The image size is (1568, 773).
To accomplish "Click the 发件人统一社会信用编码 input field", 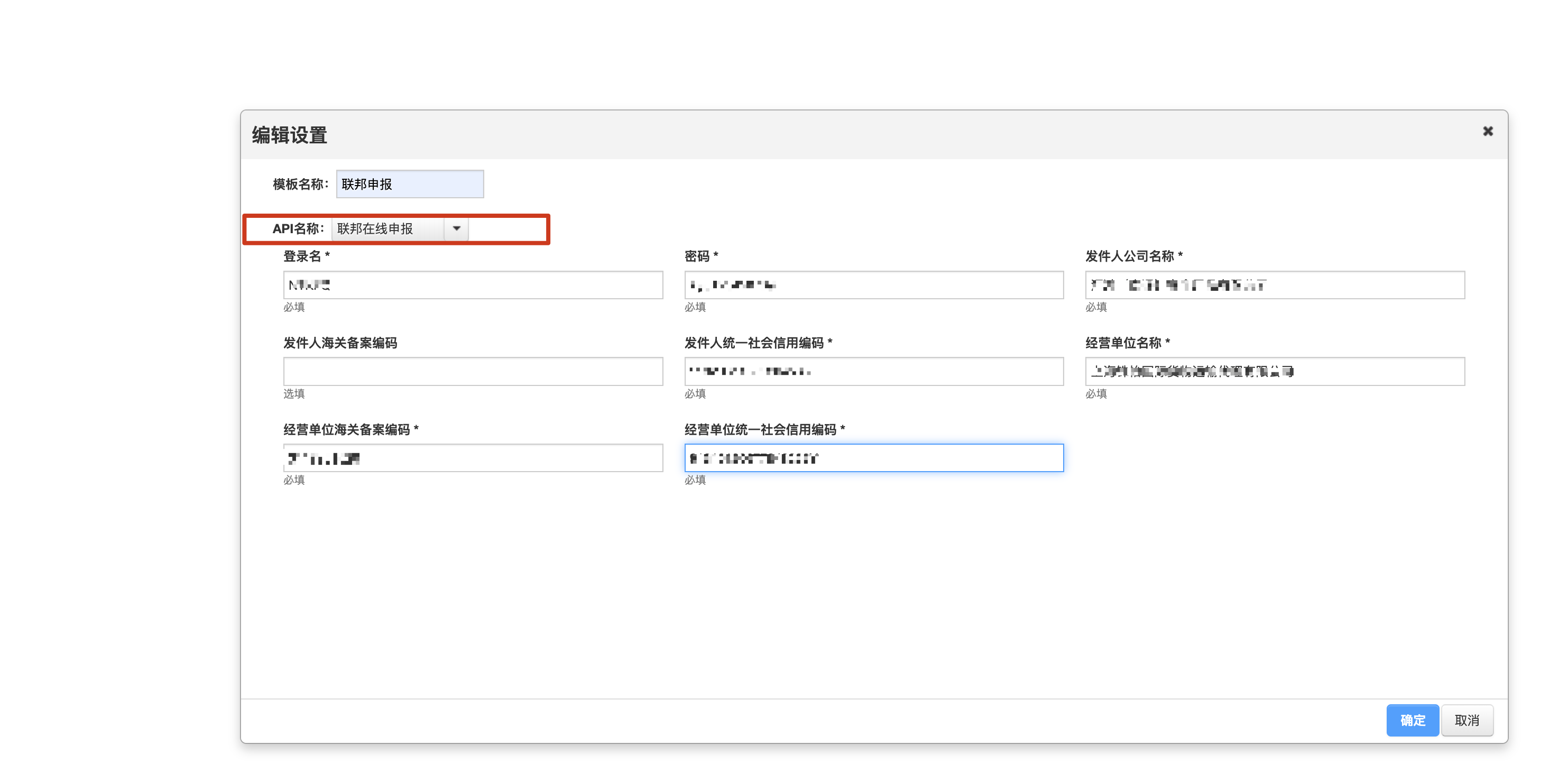I will (873, 371).
